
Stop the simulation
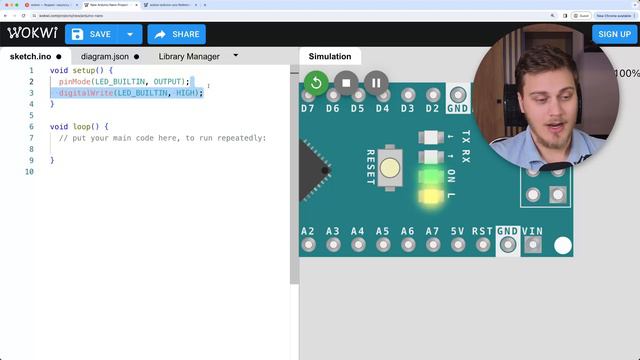[346, 83]
